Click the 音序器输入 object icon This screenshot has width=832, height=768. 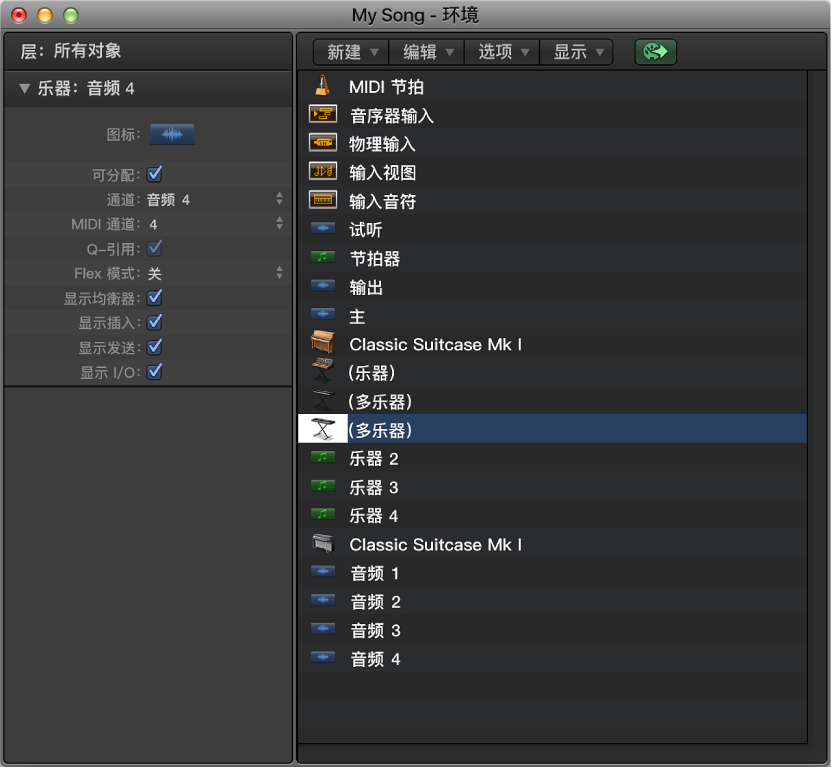323,114
